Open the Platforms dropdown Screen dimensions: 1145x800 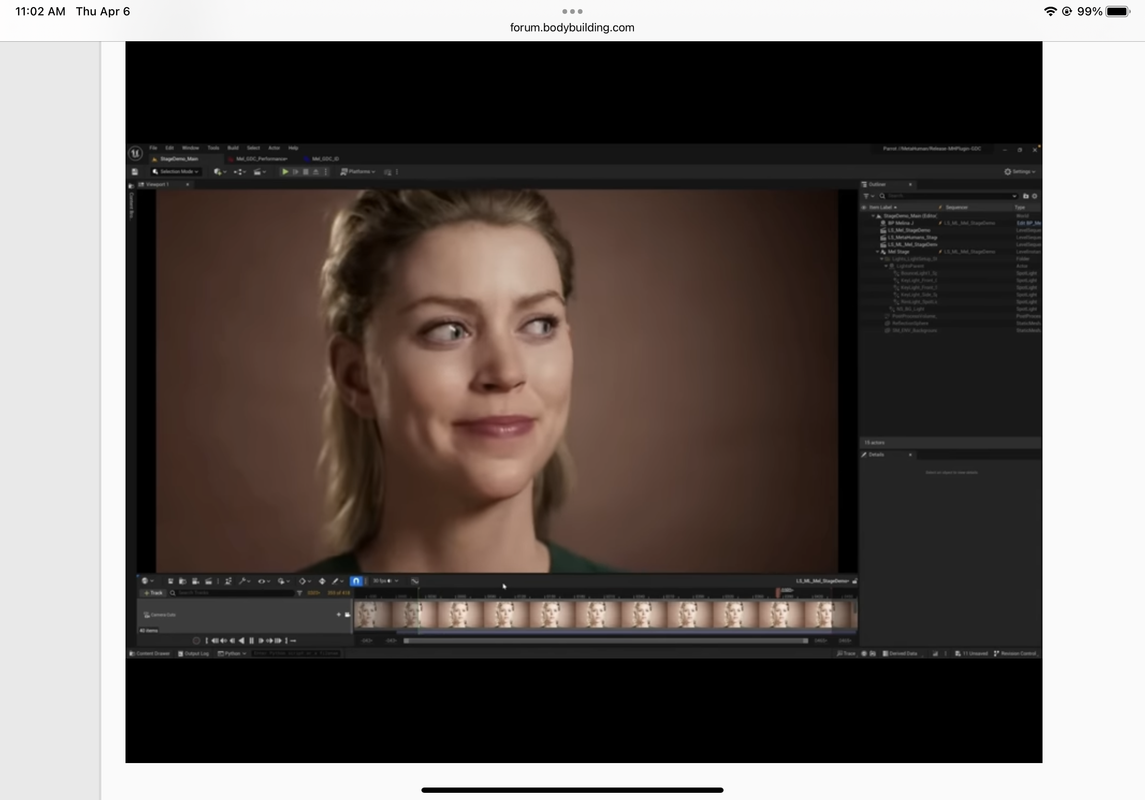[358, 172]
